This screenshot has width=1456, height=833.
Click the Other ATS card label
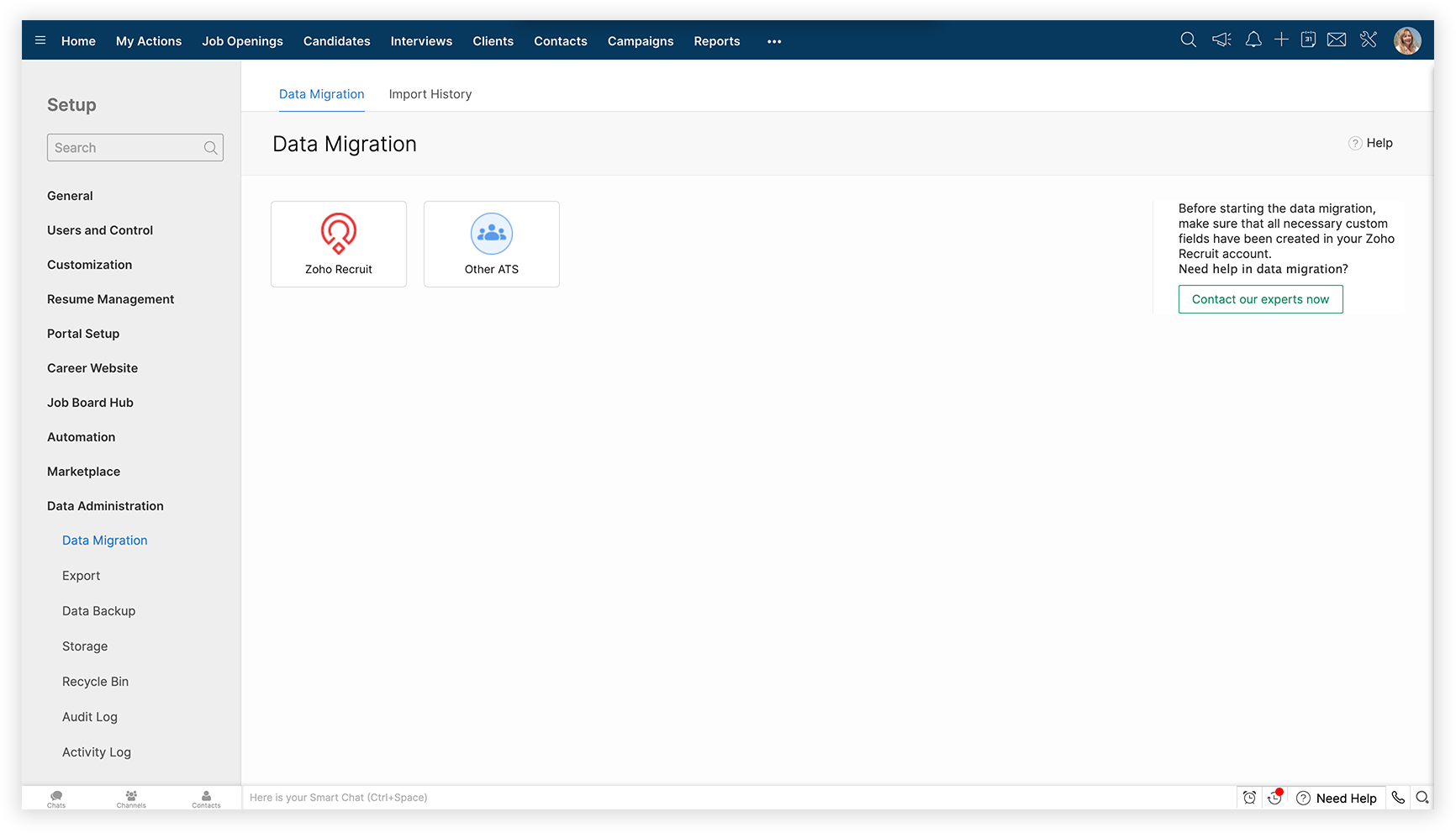click(492, 269)
